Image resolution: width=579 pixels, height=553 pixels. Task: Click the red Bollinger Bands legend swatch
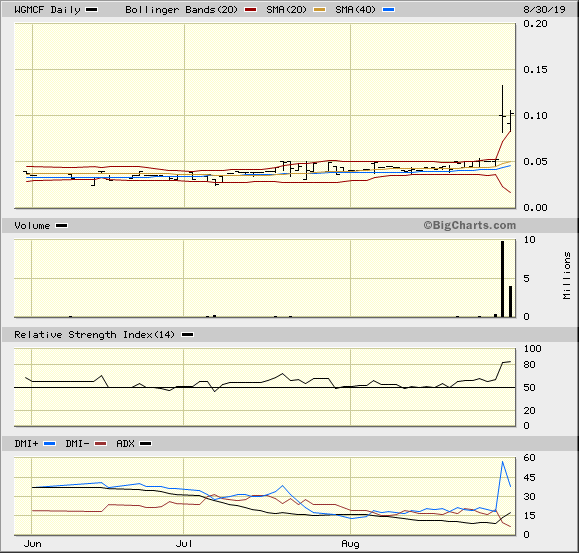tap(250, 10)
